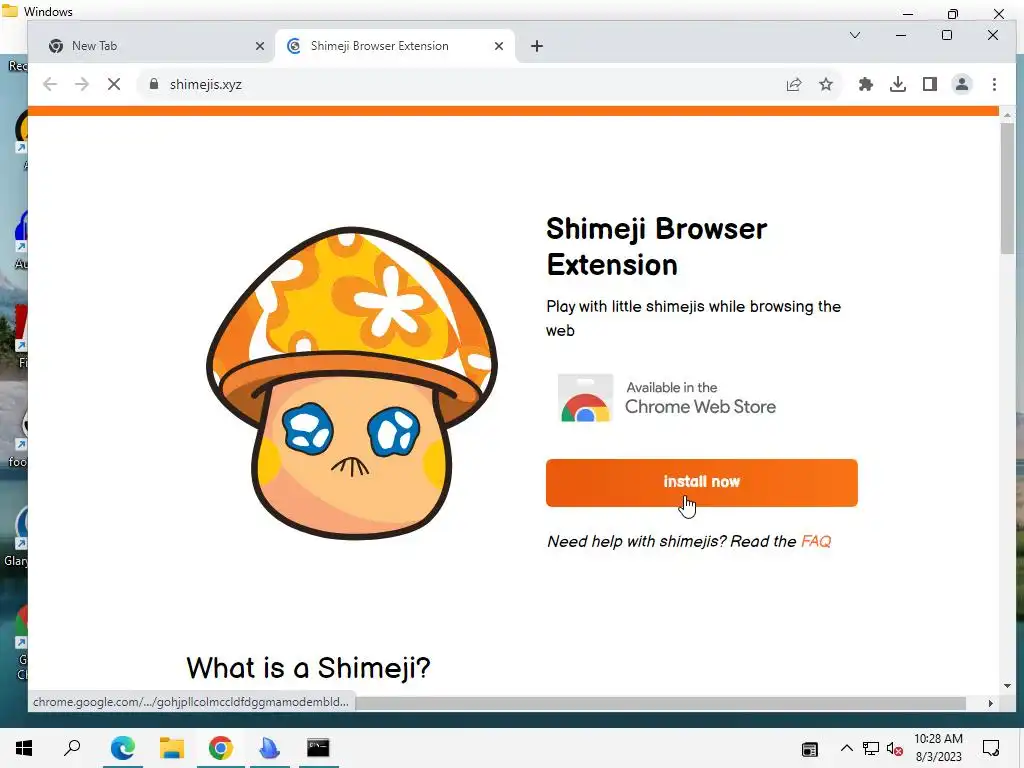Go back to previous page
This screenshot has width=1024, height=768.
coord(50,84)
